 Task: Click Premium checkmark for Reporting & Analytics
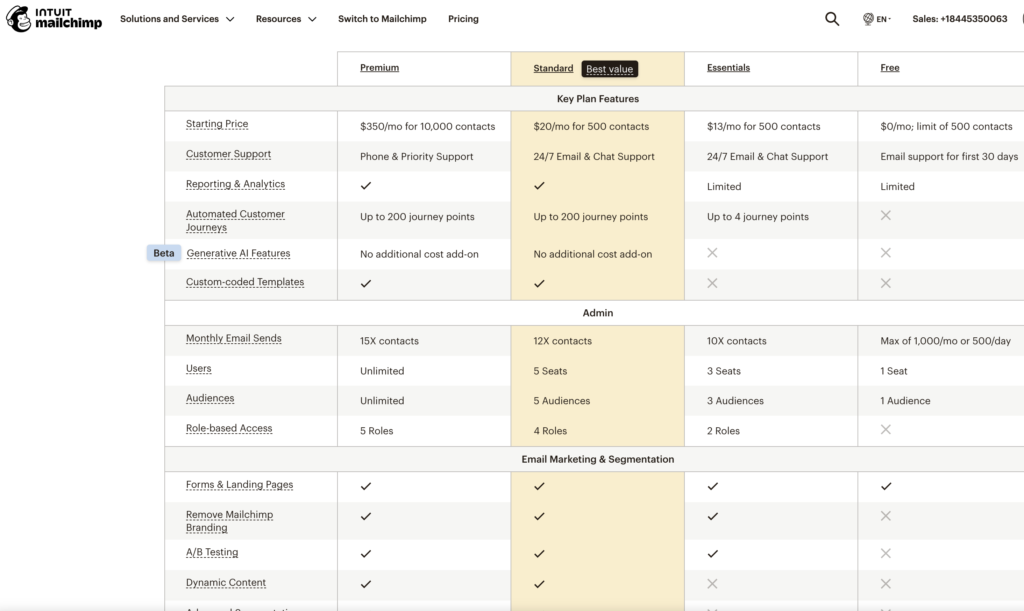[x=366, y=186]
